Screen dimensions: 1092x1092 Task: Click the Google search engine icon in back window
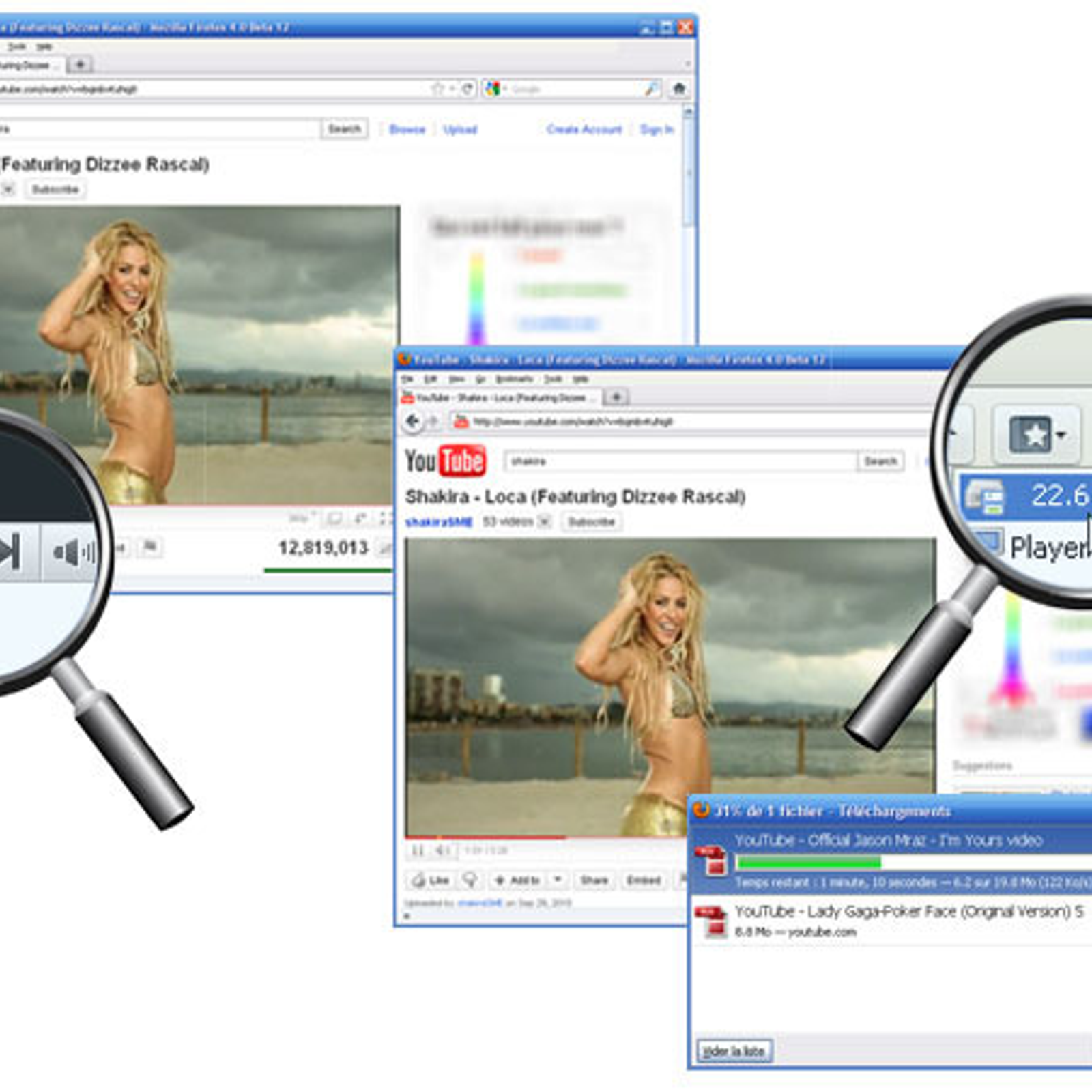pyautogui.click(x=493, y=89)
